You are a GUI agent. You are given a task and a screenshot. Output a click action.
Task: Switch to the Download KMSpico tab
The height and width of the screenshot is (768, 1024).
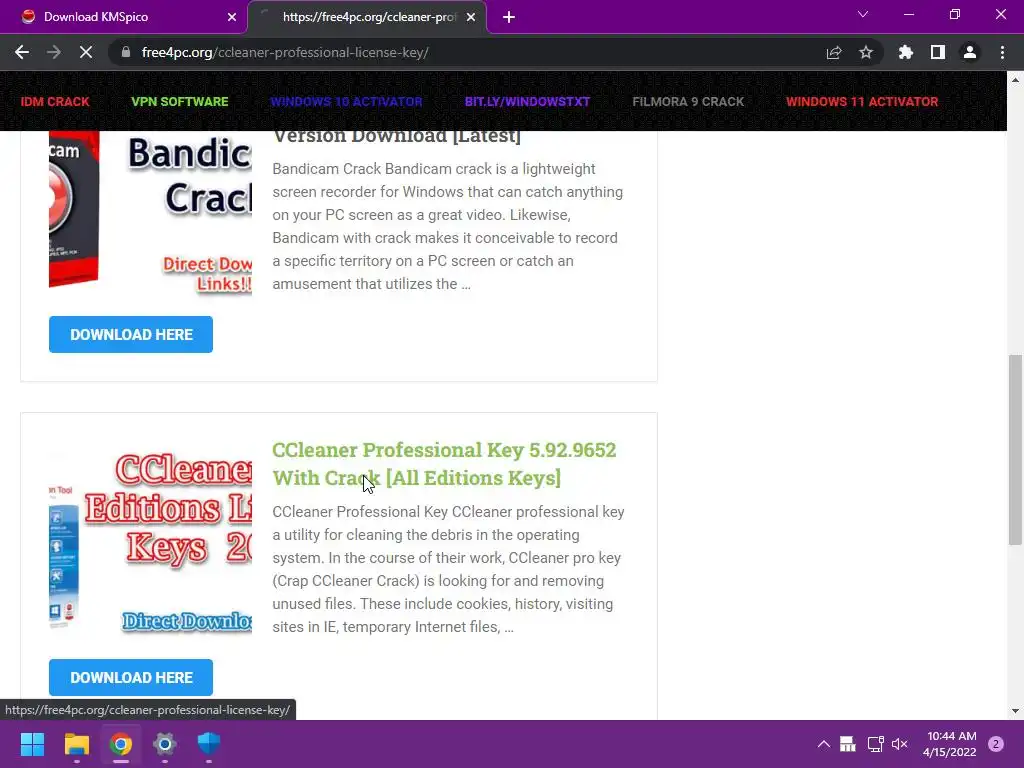click(124, 17)
